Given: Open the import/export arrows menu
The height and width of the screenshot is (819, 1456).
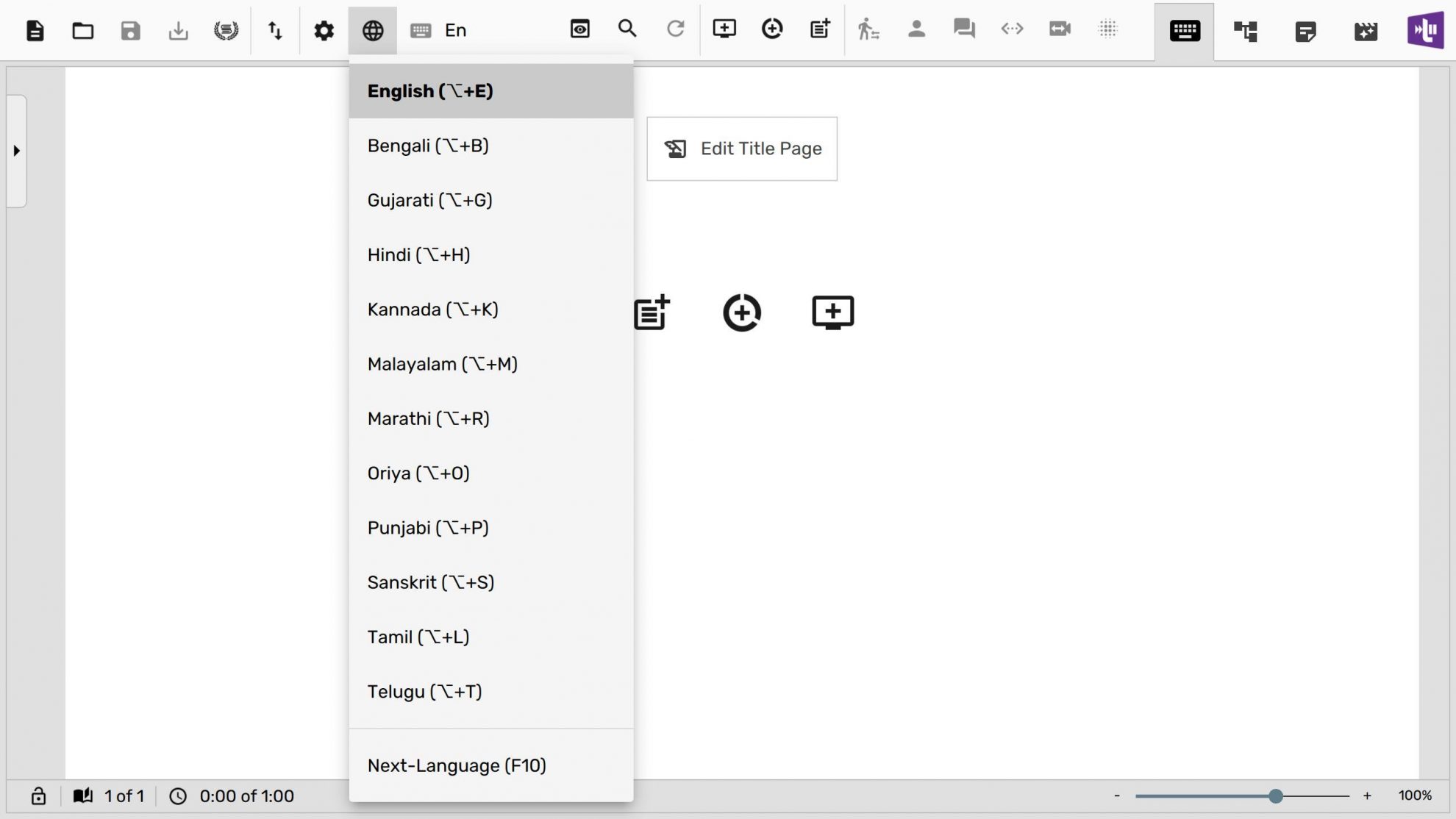Looking at the screenshot, I should (275, 30).
